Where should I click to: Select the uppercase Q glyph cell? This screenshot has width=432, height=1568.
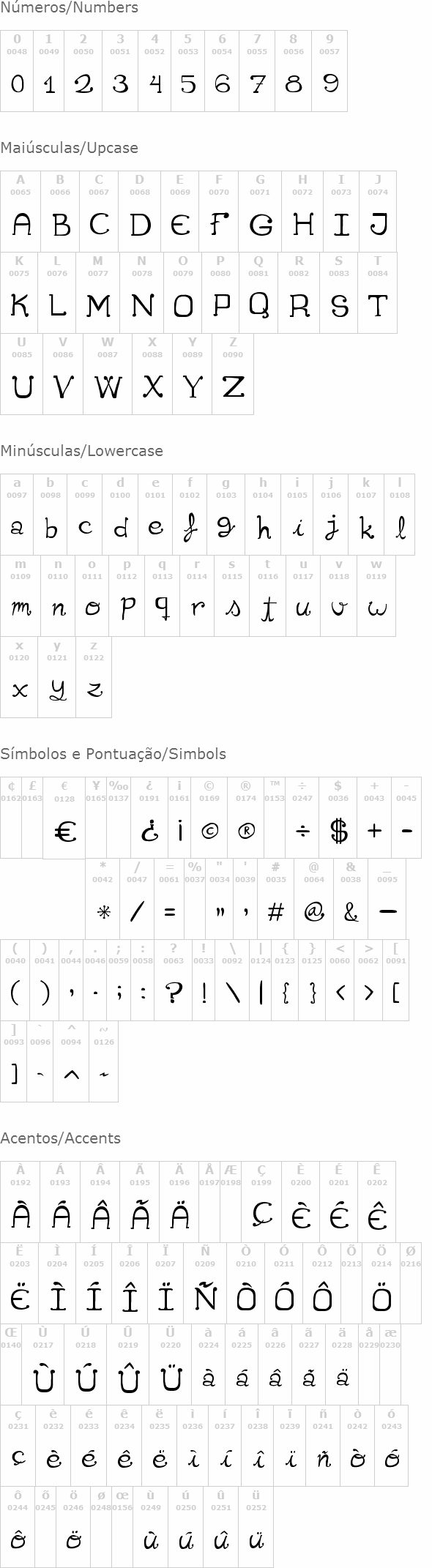[258, 293]
